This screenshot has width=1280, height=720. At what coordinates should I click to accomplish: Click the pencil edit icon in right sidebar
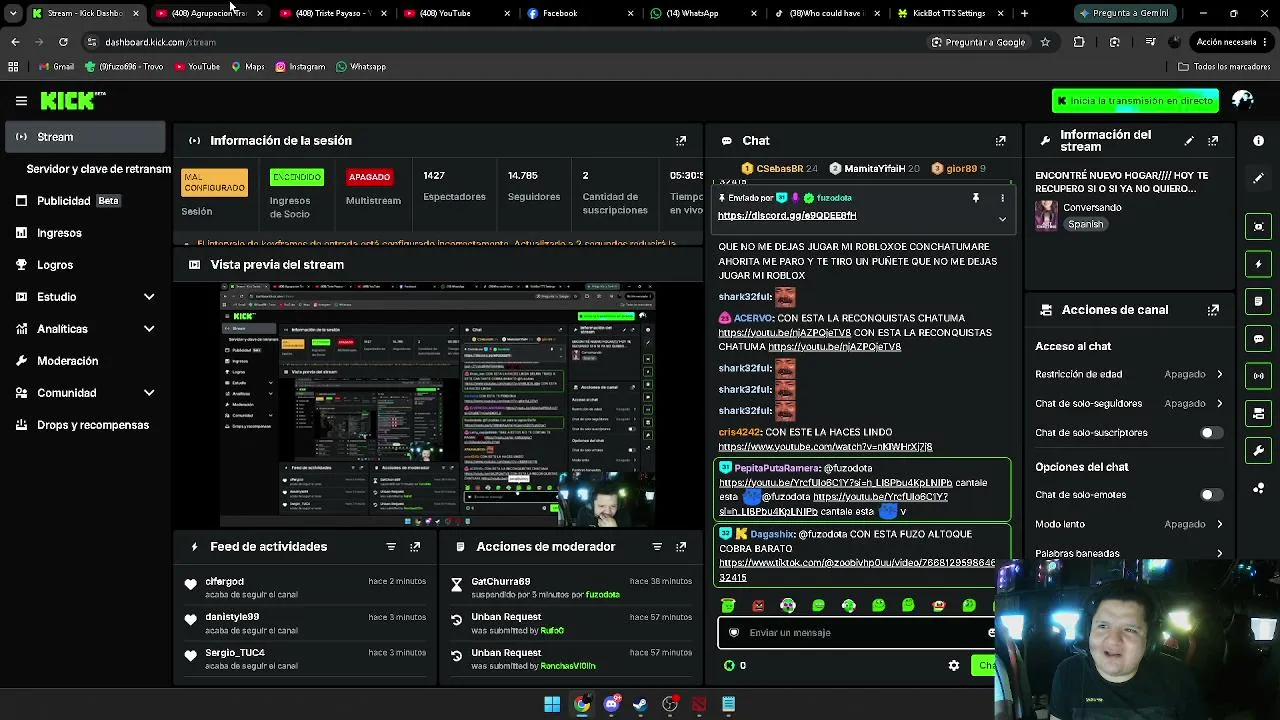(x=1259, y=178)
